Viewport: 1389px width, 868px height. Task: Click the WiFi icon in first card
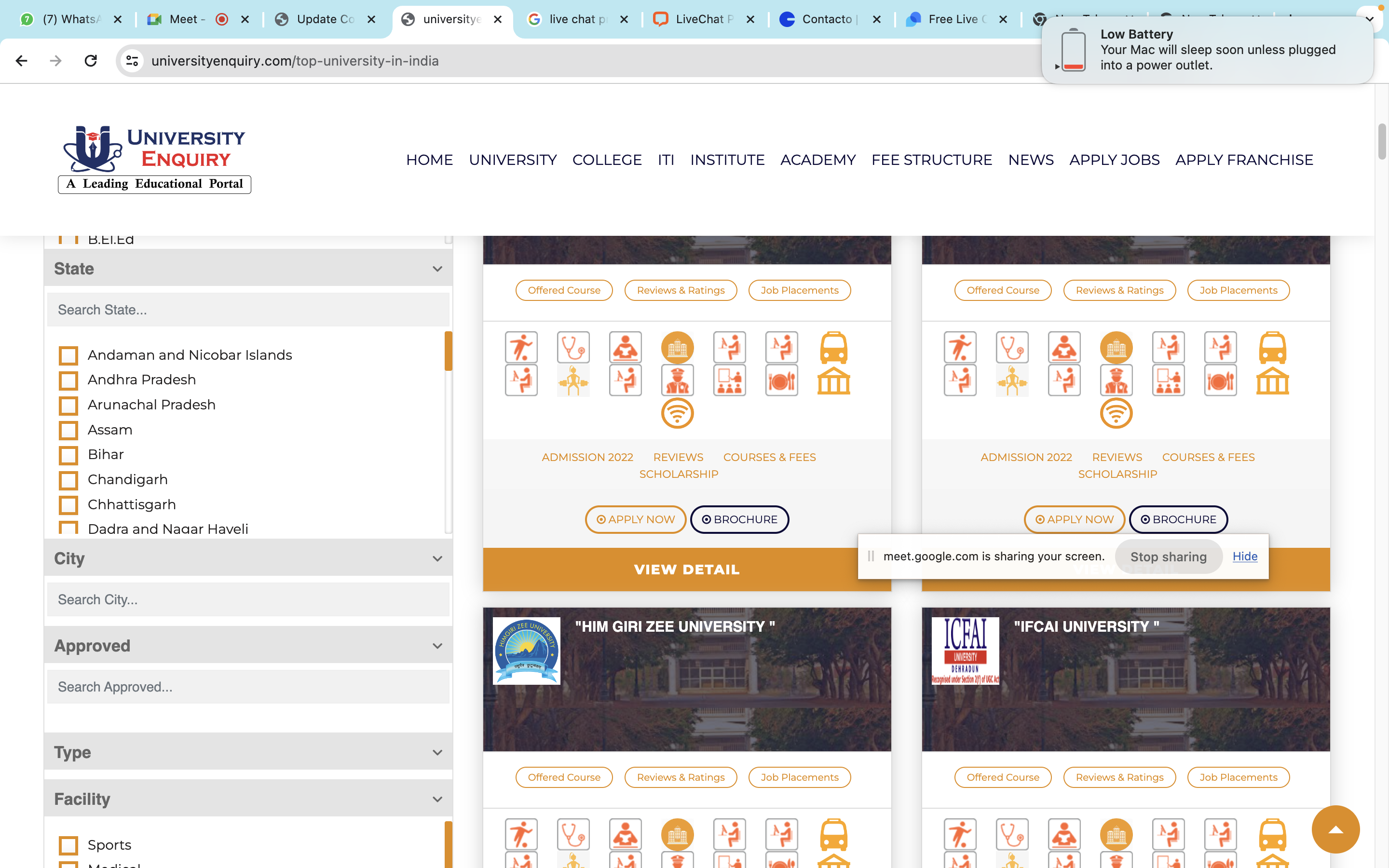pos(677,413)
